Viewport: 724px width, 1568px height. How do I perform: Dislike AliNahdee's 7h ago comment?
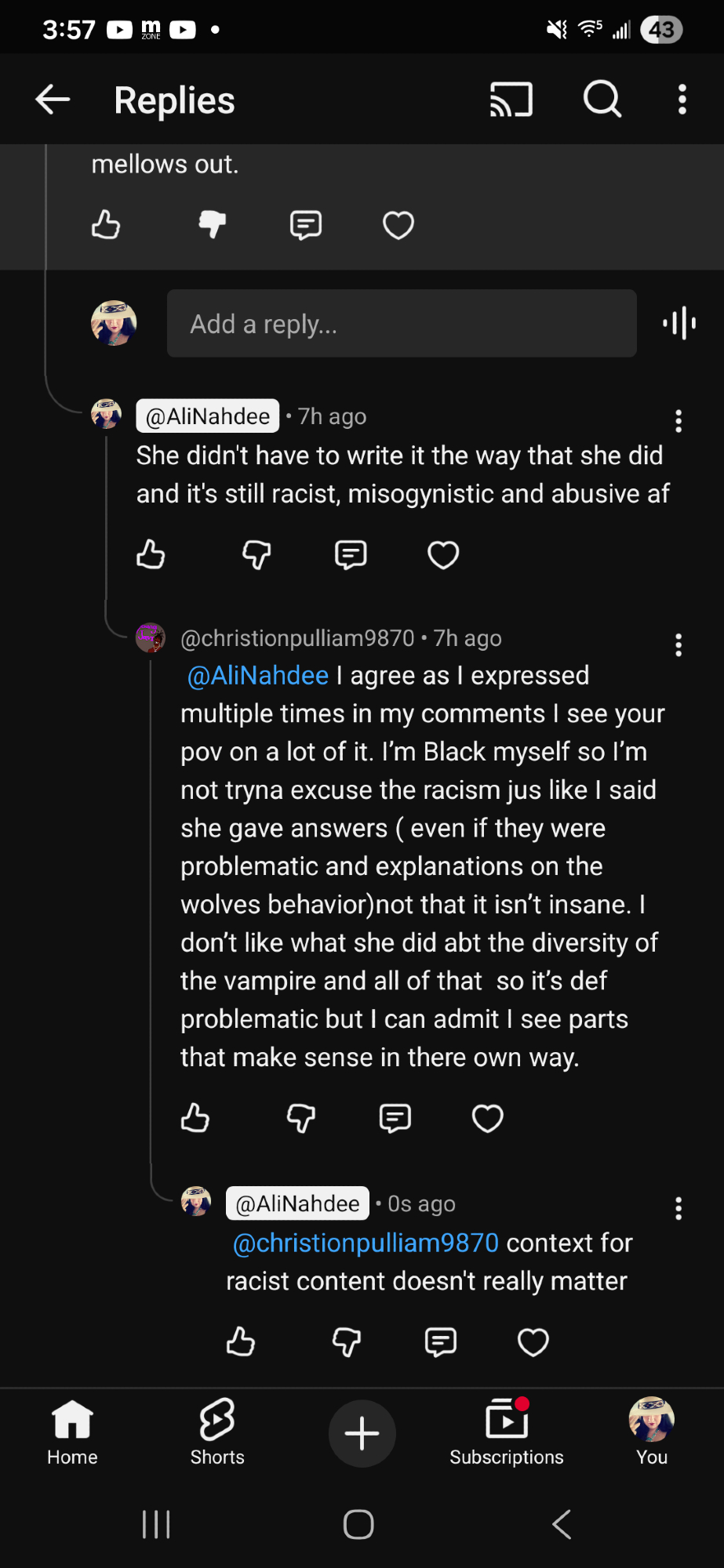(x=256, y=555)
